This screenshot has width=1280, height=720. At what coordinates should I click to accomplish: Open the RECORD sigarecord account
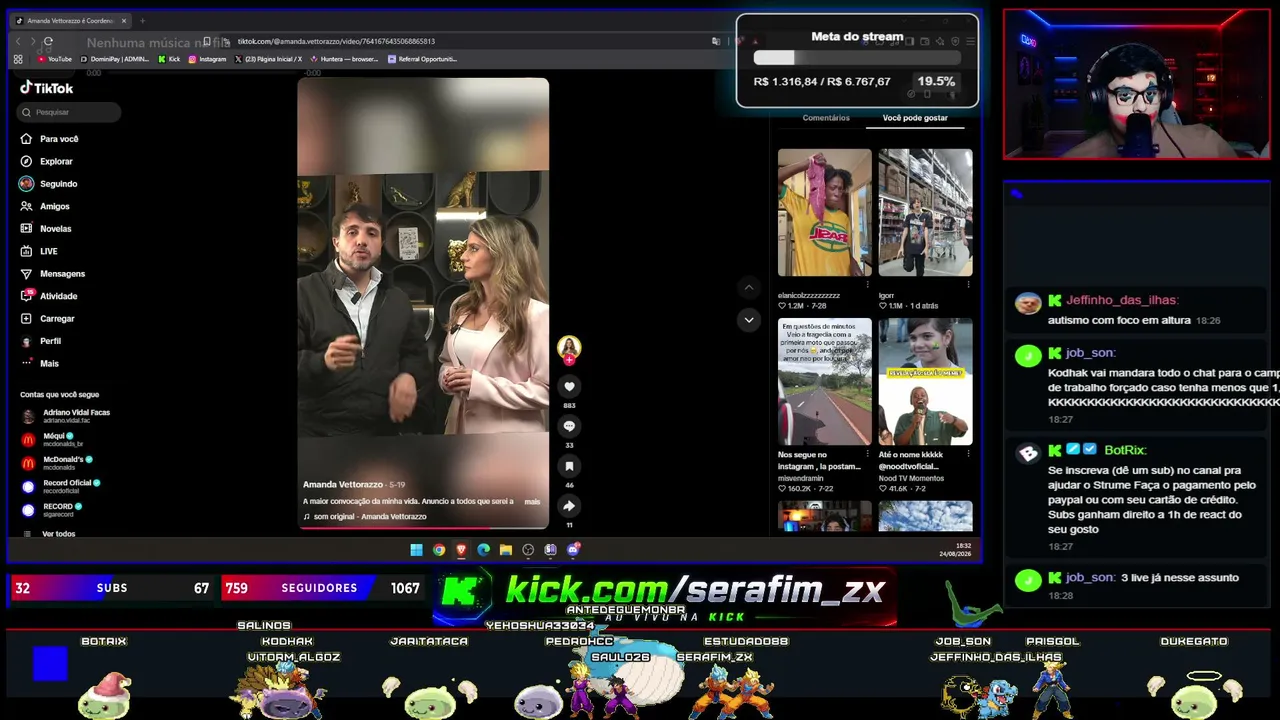coord(52,510)
